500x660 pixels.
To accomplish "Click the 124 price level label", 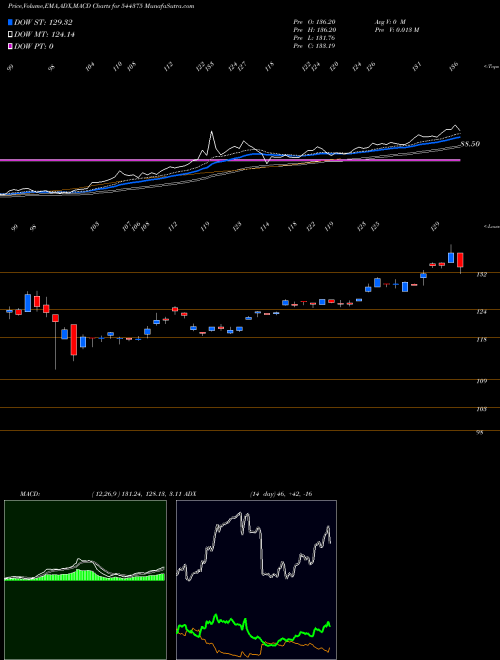I will coord(482,312).
